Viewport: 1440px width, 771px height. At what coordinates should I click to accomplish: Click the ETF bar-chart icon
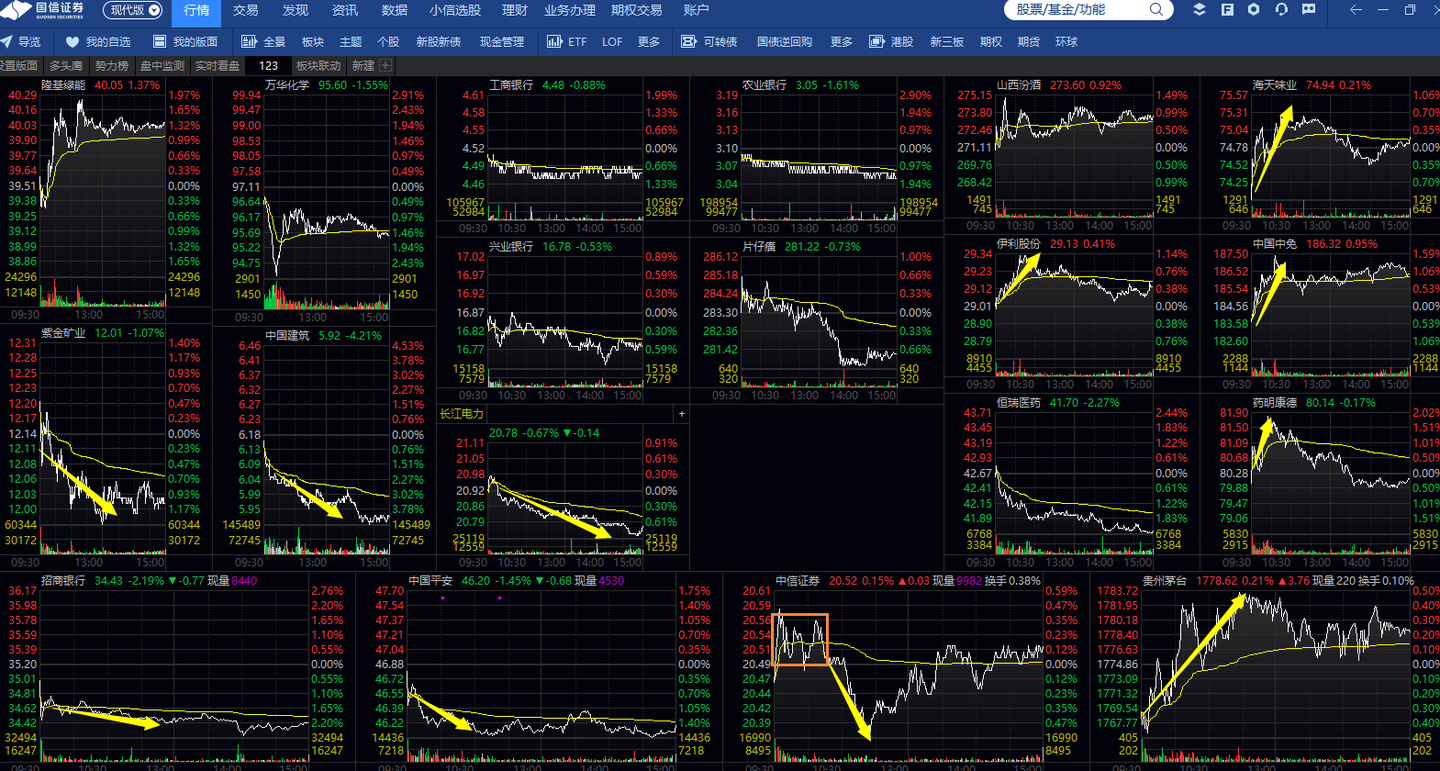554,42
